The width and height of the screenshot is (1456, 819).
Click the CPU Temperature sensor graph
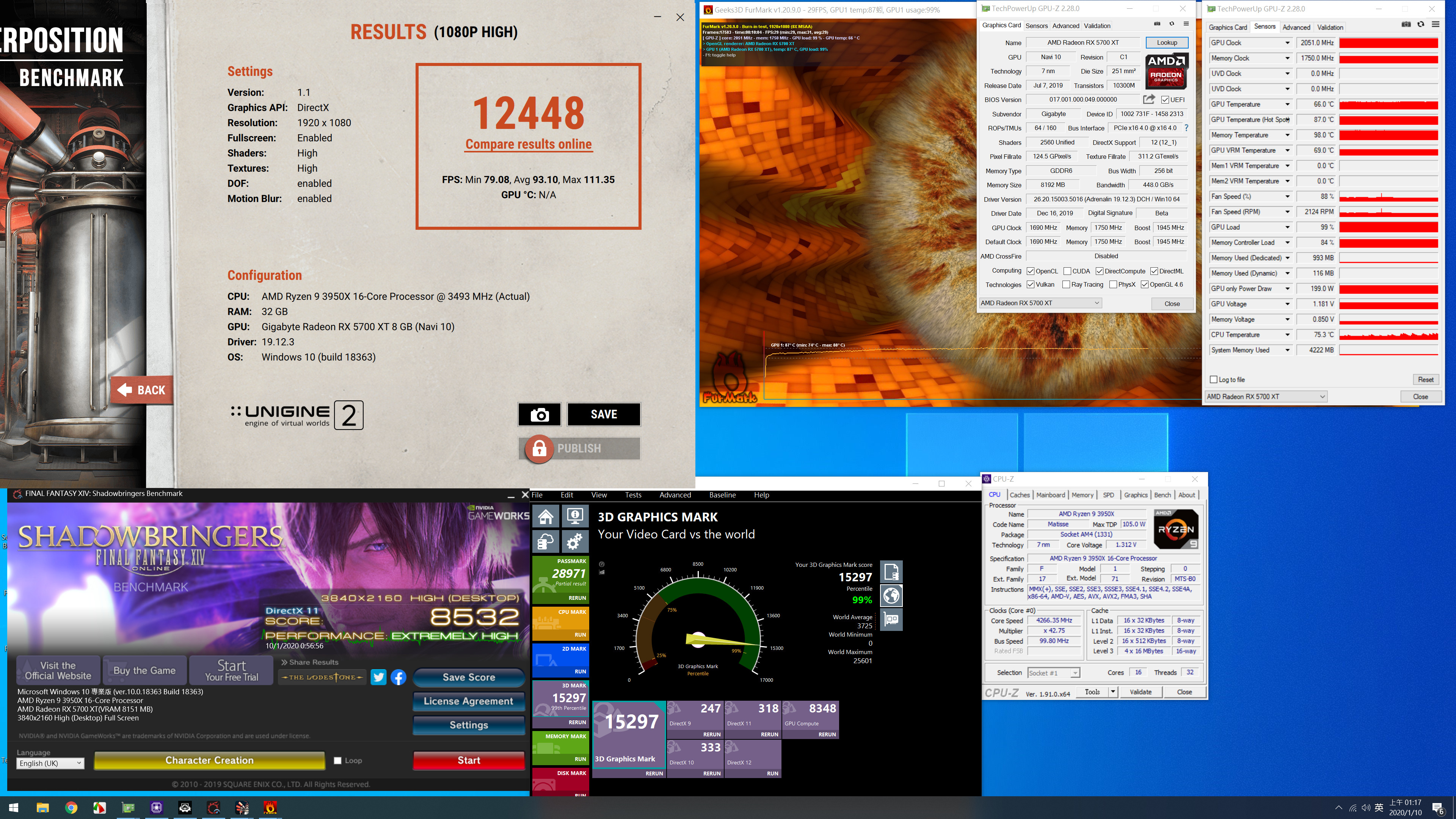(x=1388, y=334)
